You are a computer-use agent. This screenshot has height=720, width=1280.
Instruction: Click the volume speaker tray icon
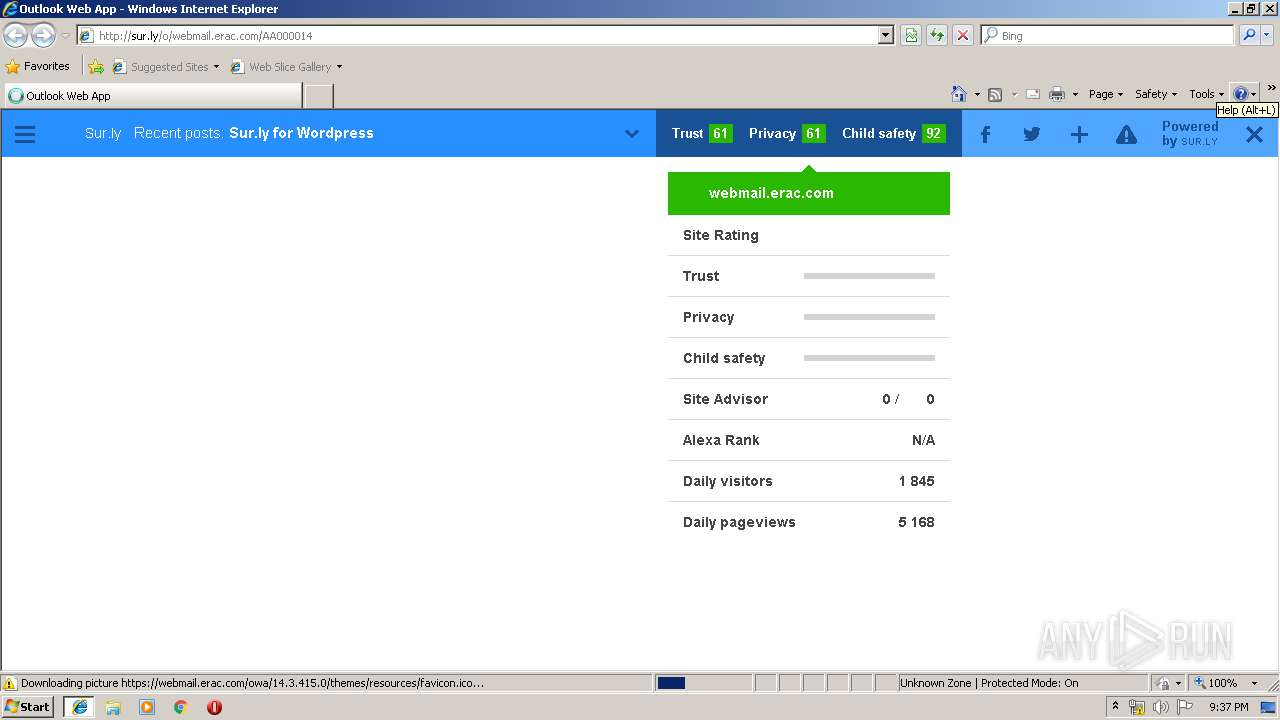pyautogui.click(x=1160, y=707)
